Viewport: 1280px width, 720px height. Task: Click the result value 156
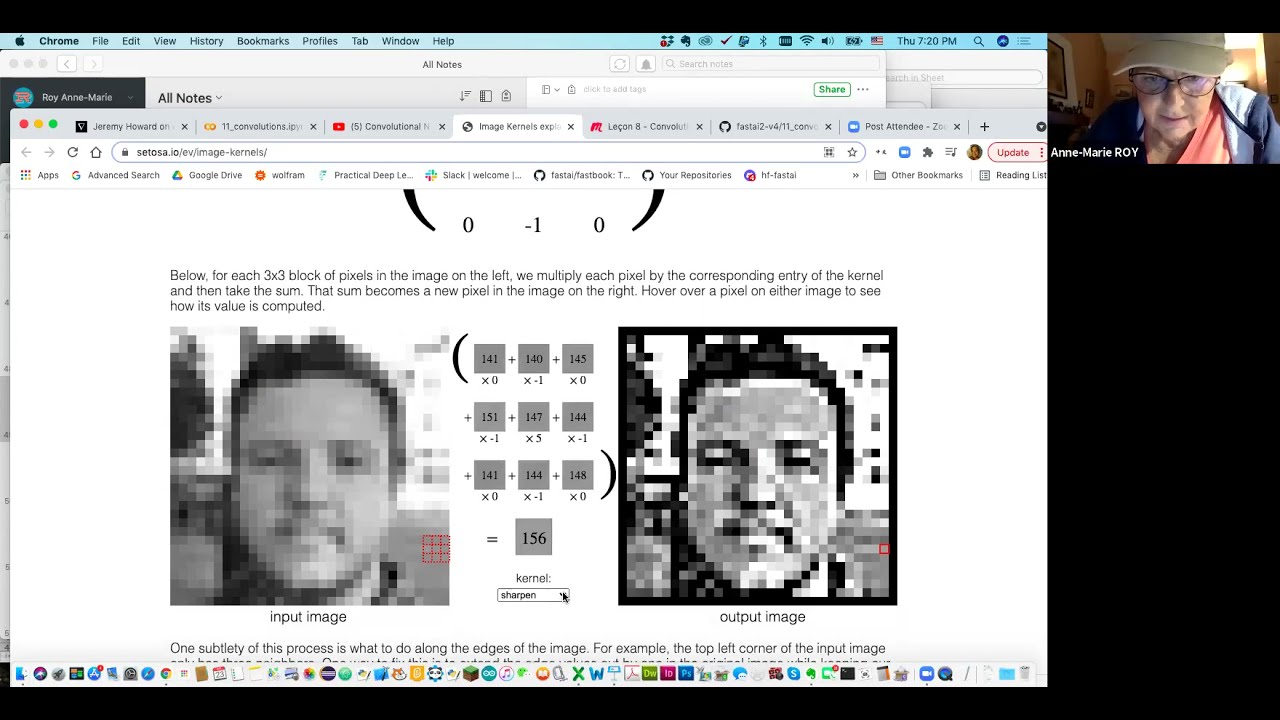pyautogui.click(x=534, y=538)
